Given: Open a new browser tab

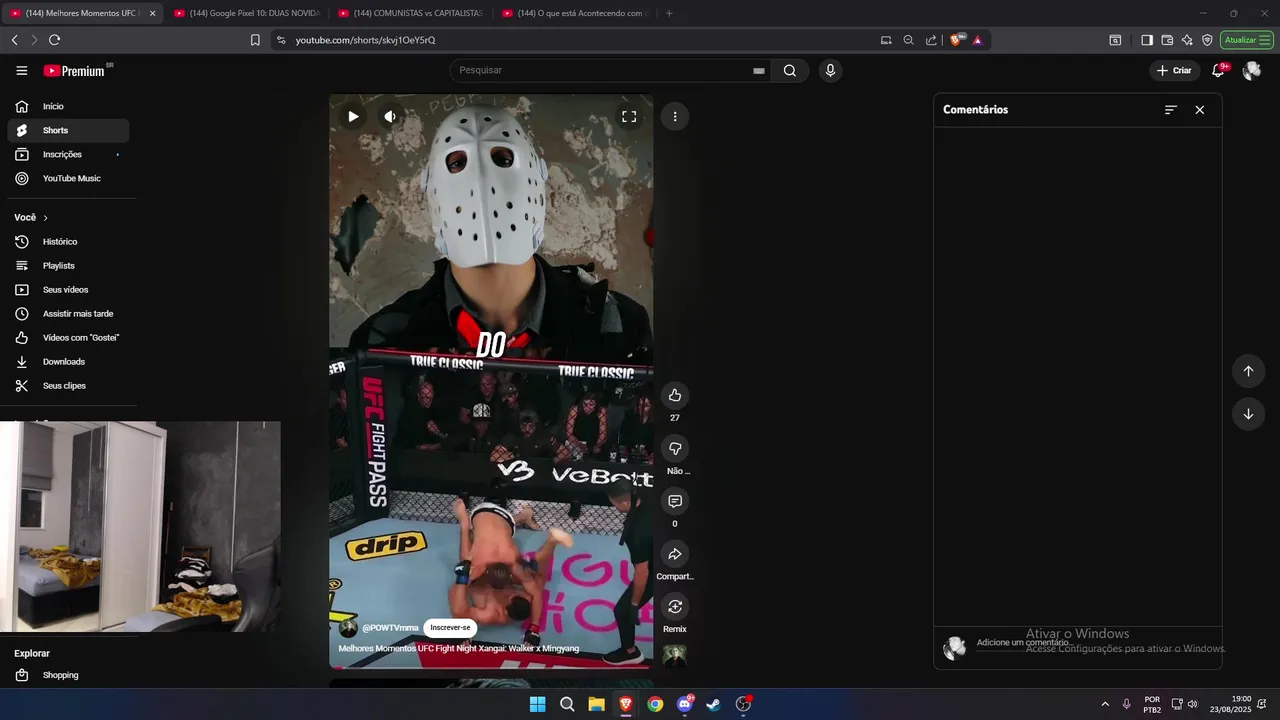Looking at the screenshot, I should pyautogui.click(x=669, y=13).
